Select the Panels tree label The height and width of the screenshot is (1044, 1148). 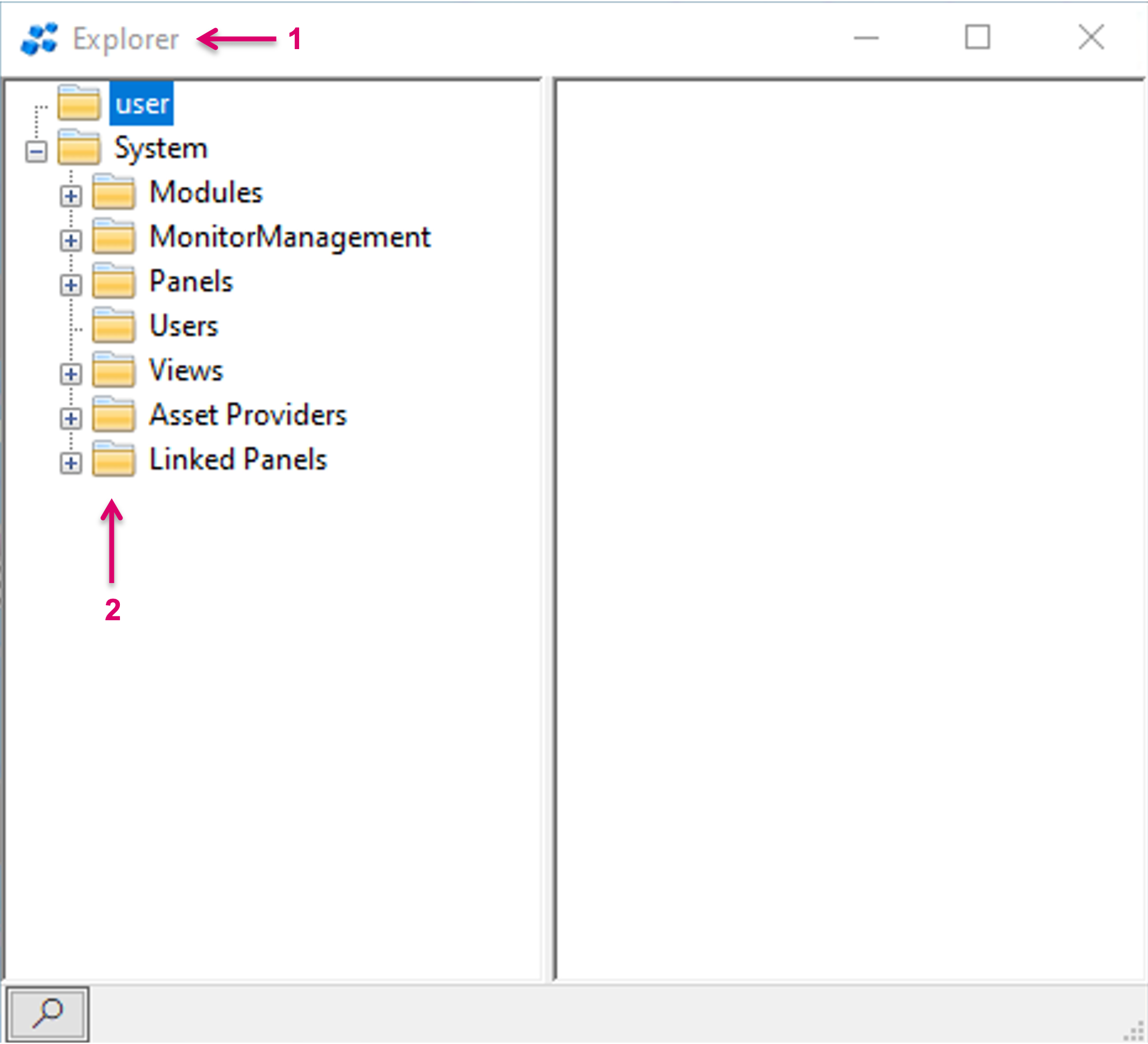tap(191, 281)
